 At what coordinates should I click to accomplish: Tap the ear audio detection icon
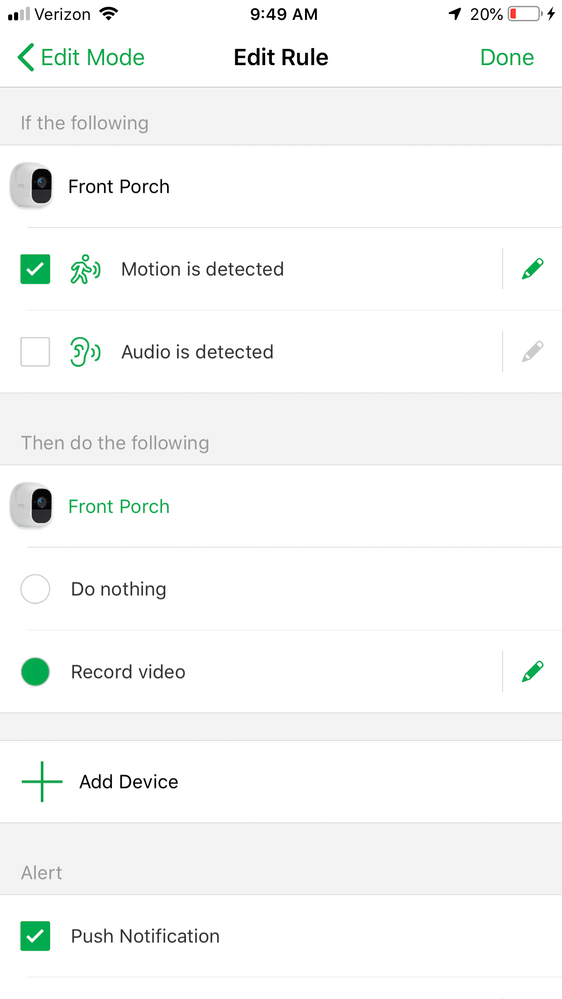coord(85,352)
